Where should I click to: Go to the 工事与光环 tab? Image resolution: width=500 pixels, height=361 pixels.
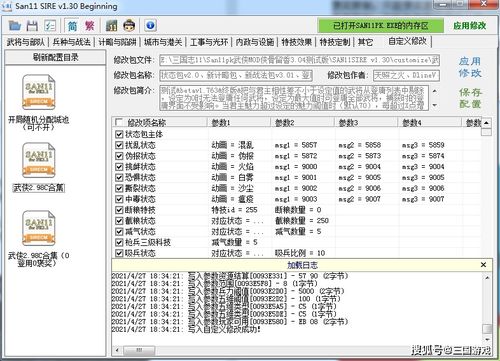point(209,42)
